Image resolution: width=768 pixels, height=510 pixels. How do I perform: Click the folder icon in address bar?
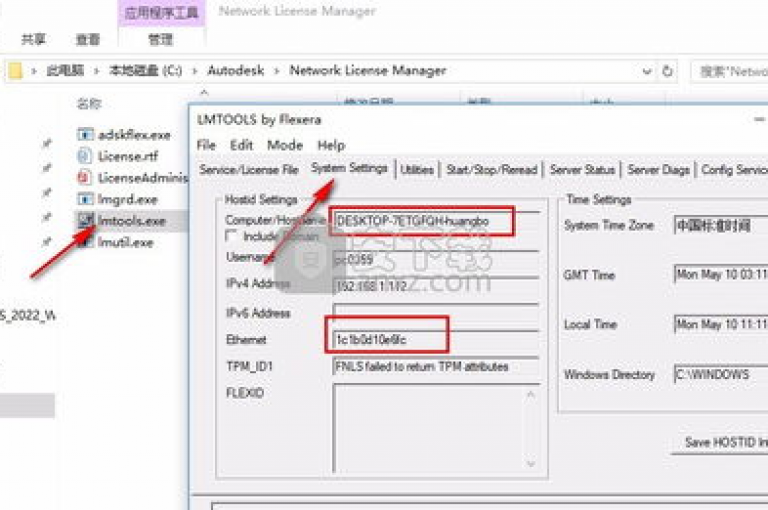pos(15,71)
